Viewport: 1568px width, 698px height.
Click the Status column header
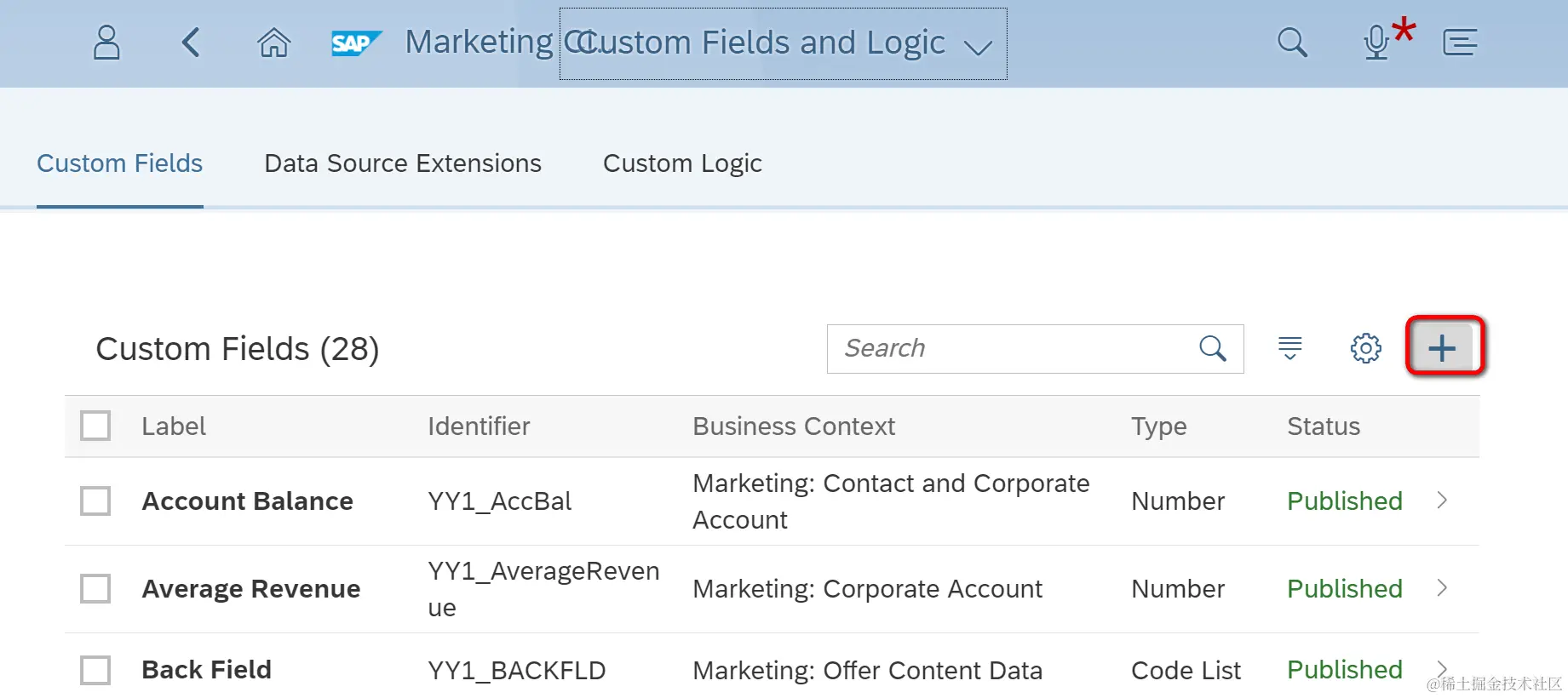[1323, 426]
